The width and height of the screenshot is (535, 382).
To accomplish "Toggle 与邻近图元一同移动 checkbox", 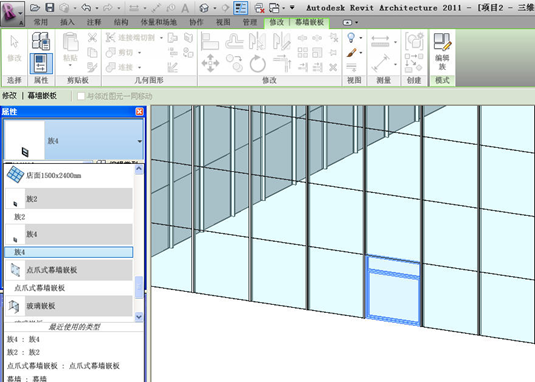I will click(x=81, y=96).
